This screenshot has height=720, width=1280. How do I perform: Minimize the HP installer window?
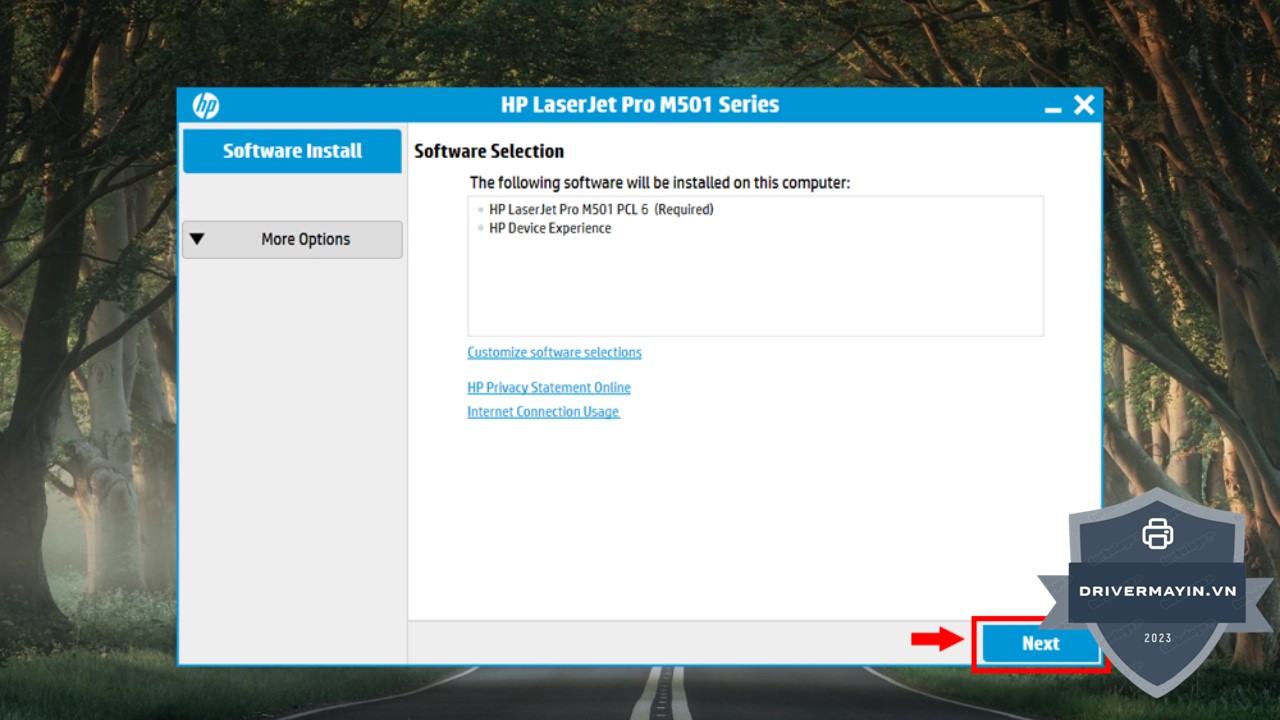pos(1053,107)
